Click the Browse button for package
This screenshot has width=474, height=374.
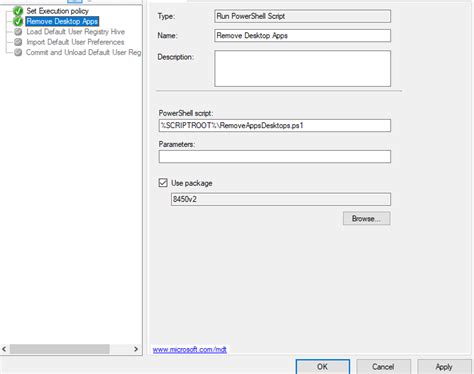pyautogui.click(x=366, y=219)
